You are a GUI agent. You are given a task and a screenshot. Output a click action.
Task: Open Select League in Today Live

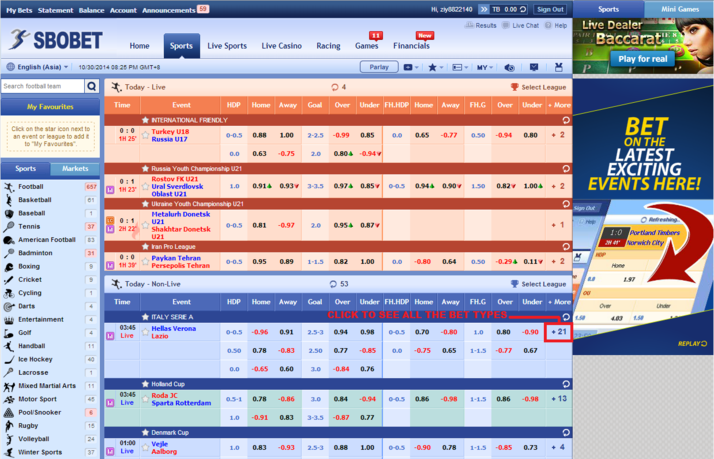tap(538, 87)
